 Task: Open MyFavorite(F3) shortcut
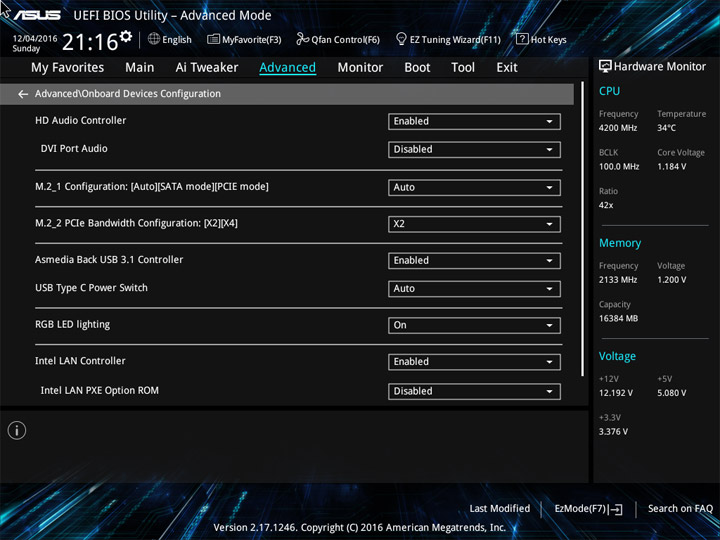pos(244,39)
